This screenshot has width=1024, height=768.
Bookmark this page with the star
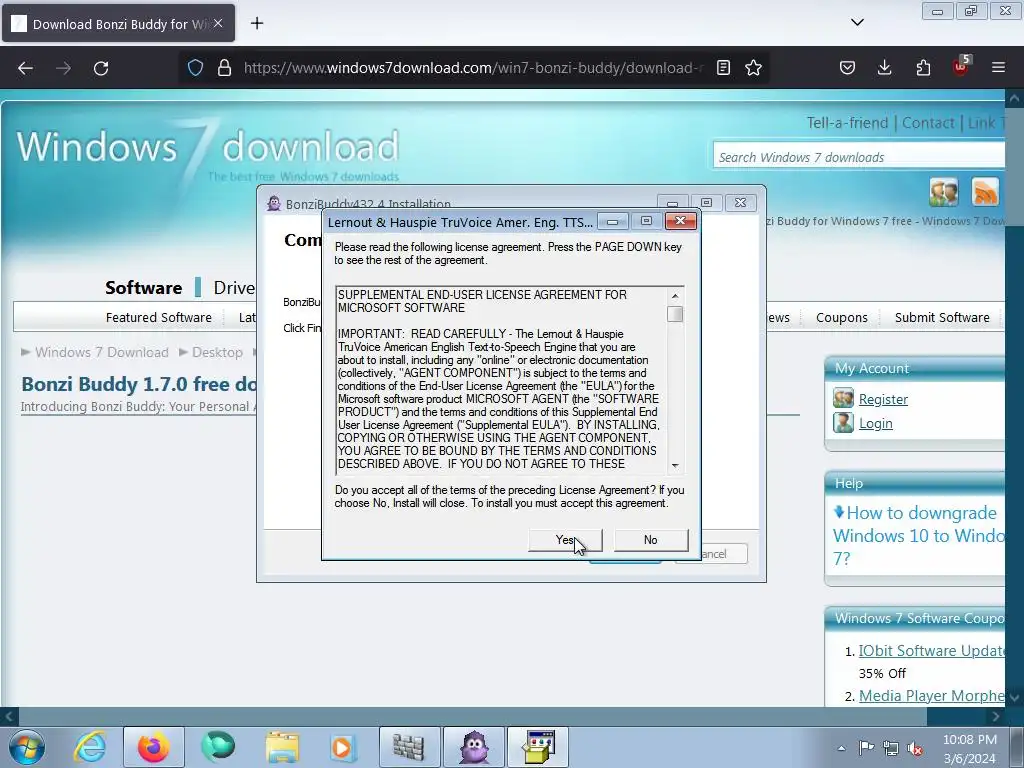point(754,67)
